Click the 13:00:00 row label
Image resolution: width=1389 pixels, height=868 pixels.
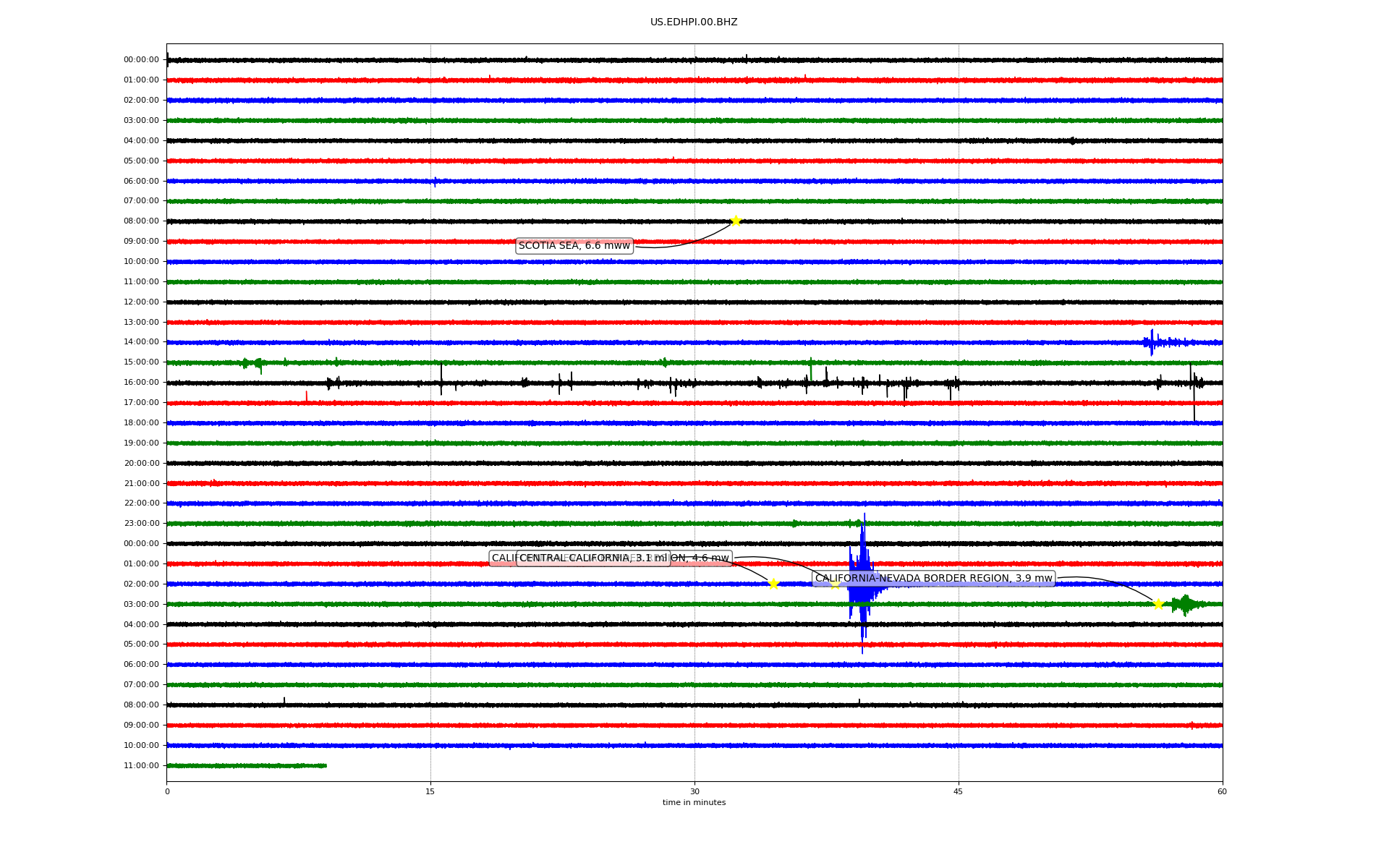pyautogui.click(x=141, y=322)
